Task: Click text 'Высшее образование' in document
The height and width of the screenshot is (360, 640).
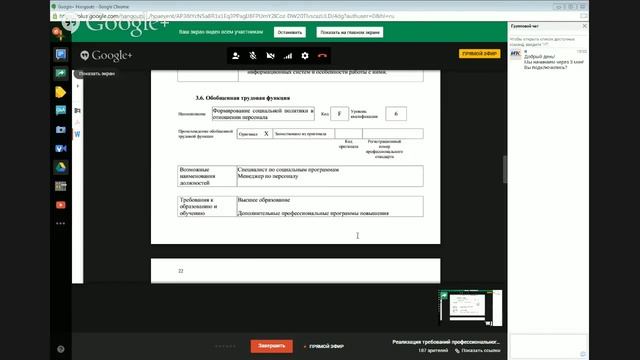Action: 264,200
